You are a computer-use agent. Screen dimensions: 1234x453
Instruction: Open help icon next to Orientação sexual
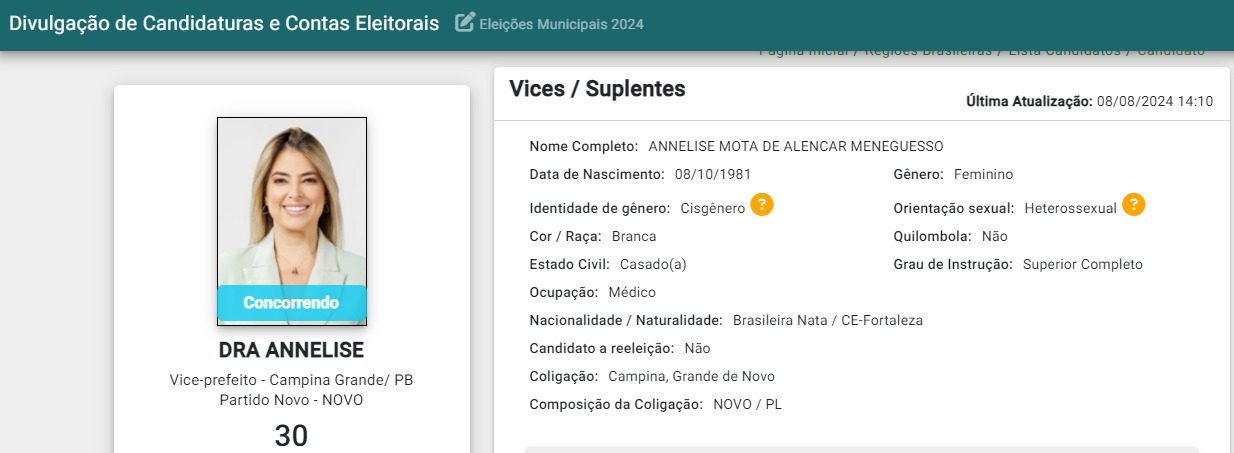coord(1133,206)
